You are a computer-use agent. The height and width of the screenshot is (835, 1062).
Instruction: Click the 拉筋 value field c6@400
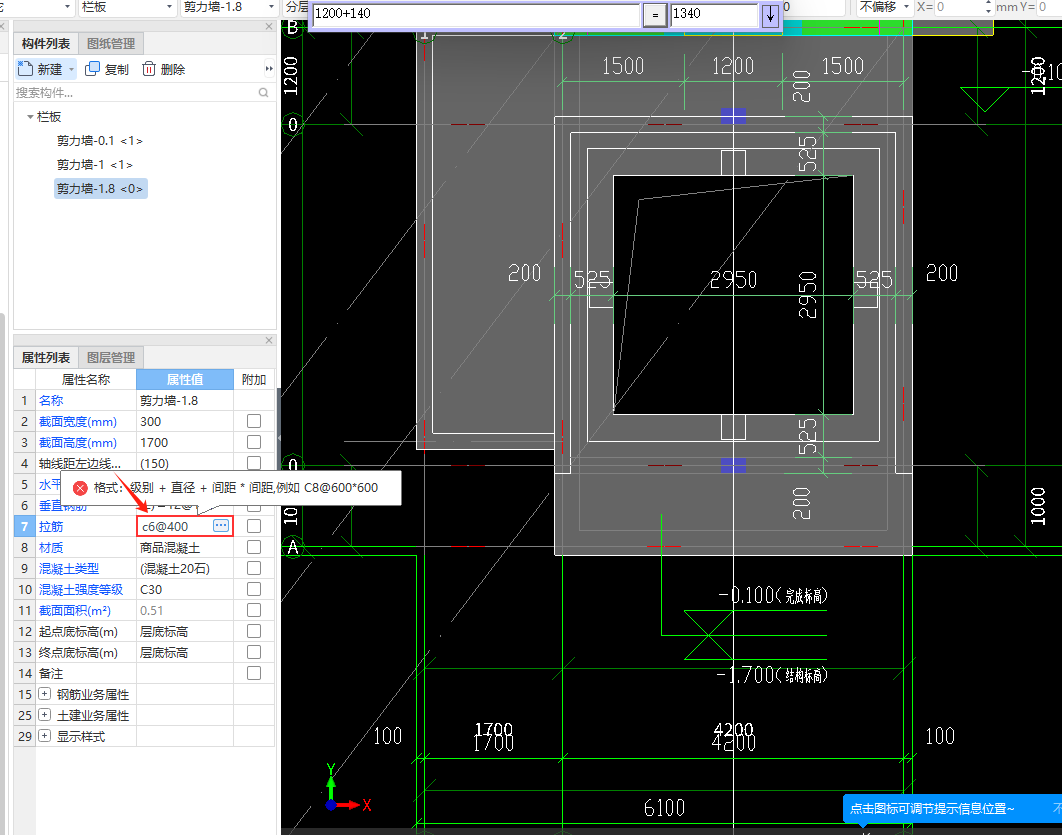[176, 526]
